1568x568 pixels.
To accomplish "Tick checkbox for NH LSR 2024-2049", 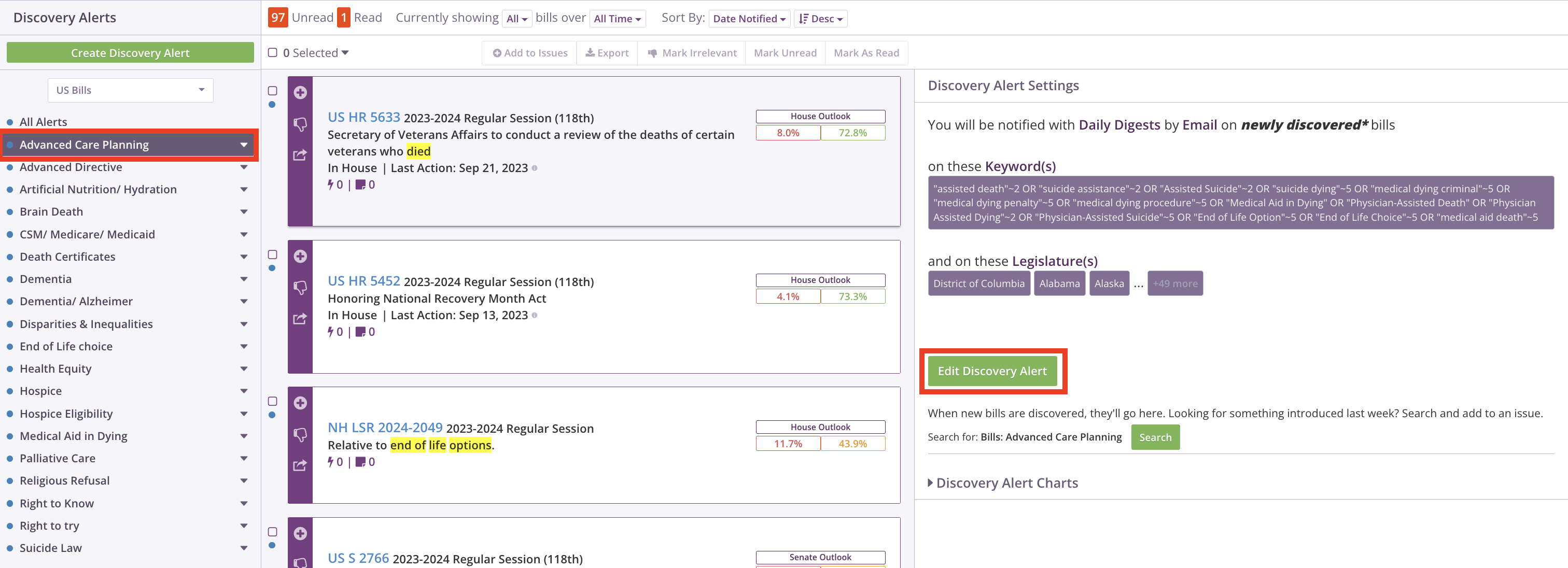I will [x=273, y=401].
